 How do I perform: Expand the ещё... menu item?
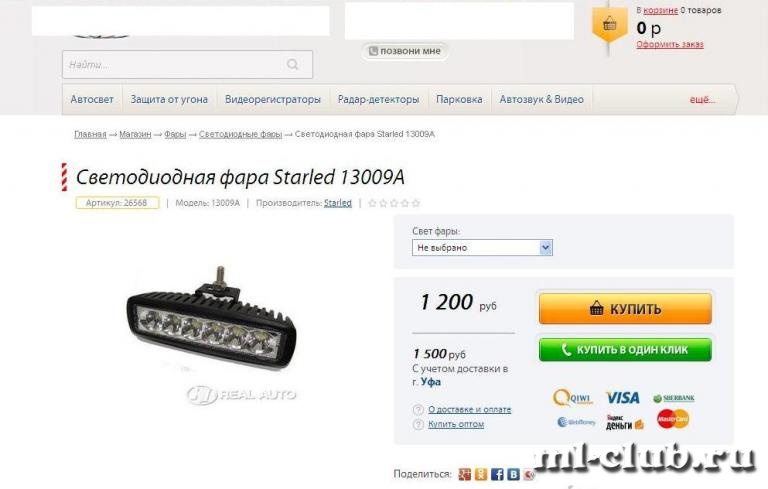tap(702, 99)
